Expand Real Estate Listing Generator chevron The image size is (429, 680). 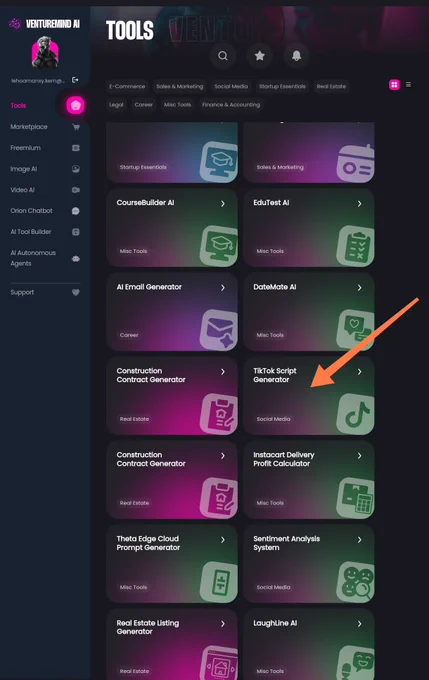point(223,624)
